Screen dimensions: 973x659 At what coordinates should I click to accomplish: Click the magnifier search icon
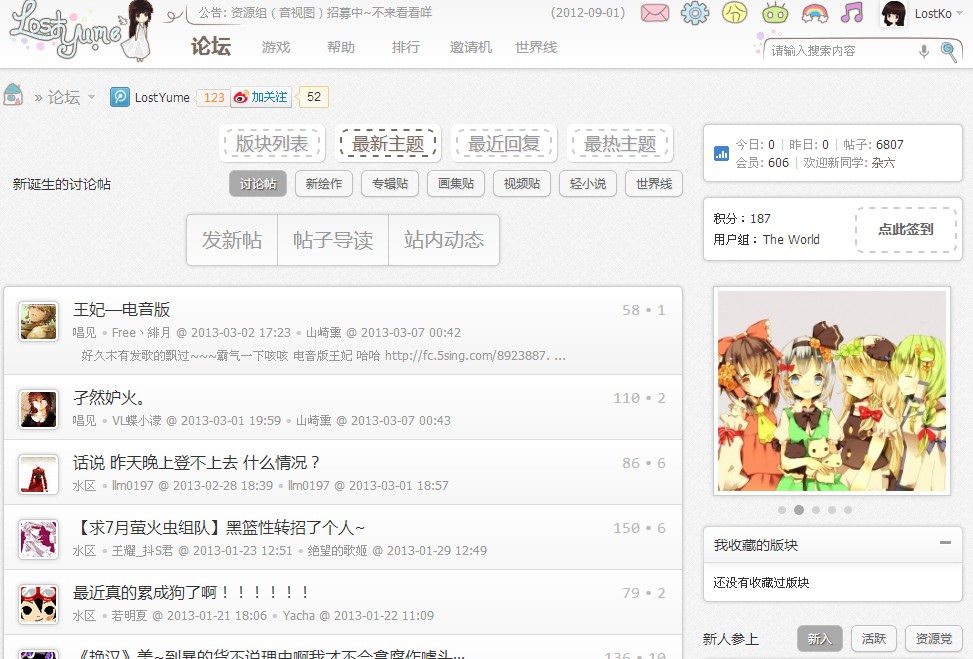(x=949, y=52)
